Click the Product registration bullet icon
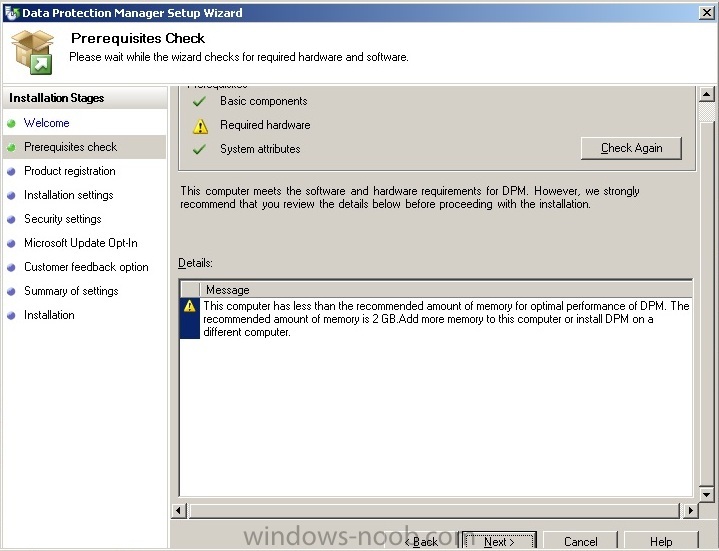 (x=11, y=171)
